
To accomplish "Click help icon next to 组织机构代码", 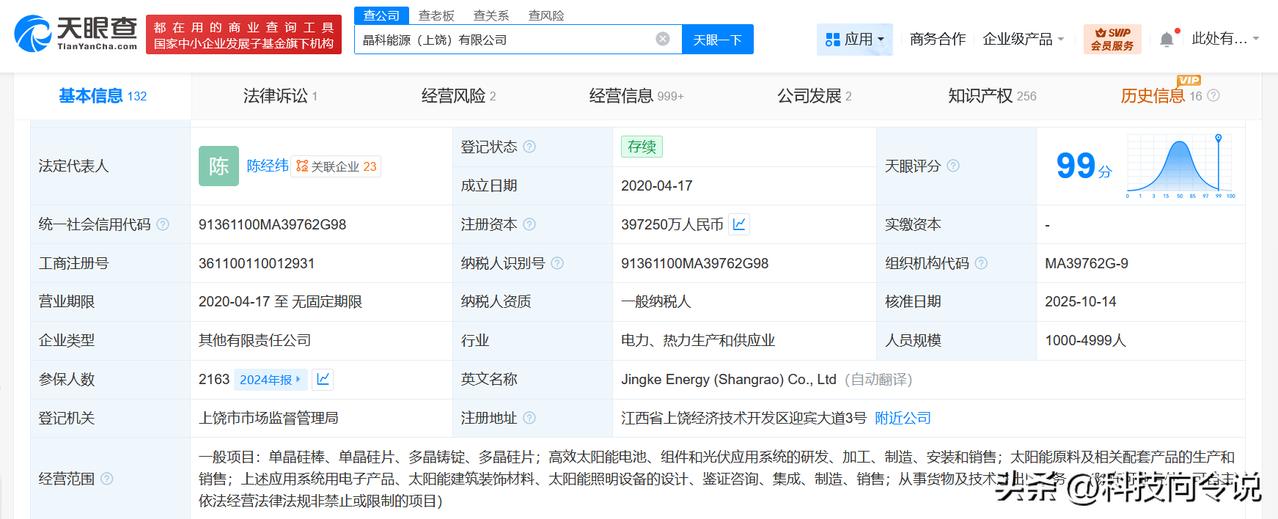I will (x=981, y=264).
